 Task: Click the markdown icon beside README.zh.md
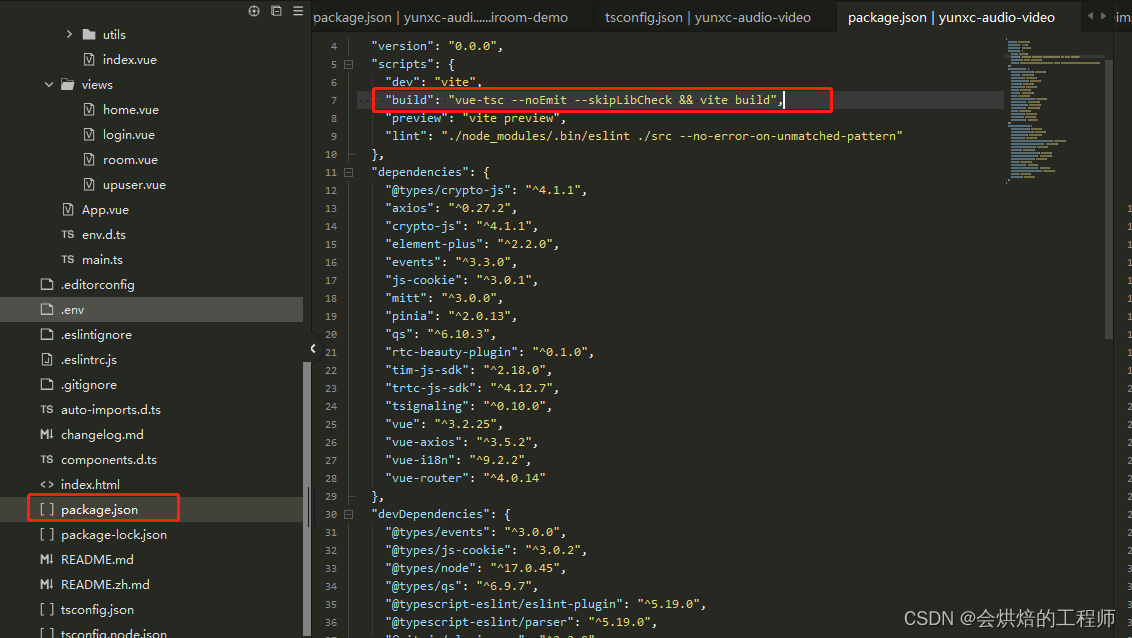47,584
